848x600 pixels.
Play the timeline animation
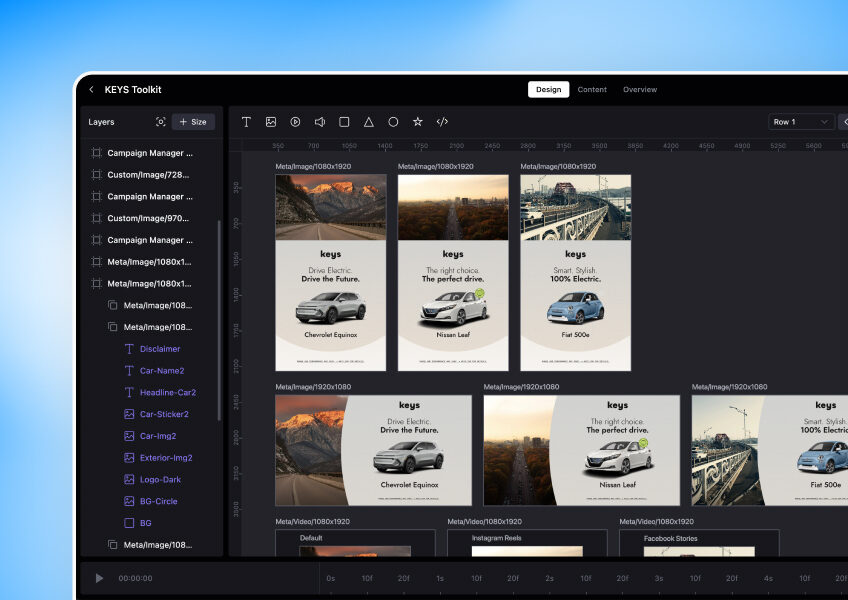100,578
